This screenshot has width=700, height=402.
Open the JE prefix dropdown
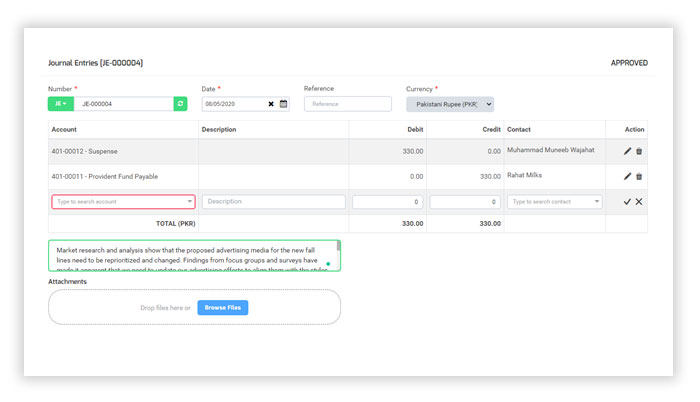pyautogui.click(x=60, y=103)
